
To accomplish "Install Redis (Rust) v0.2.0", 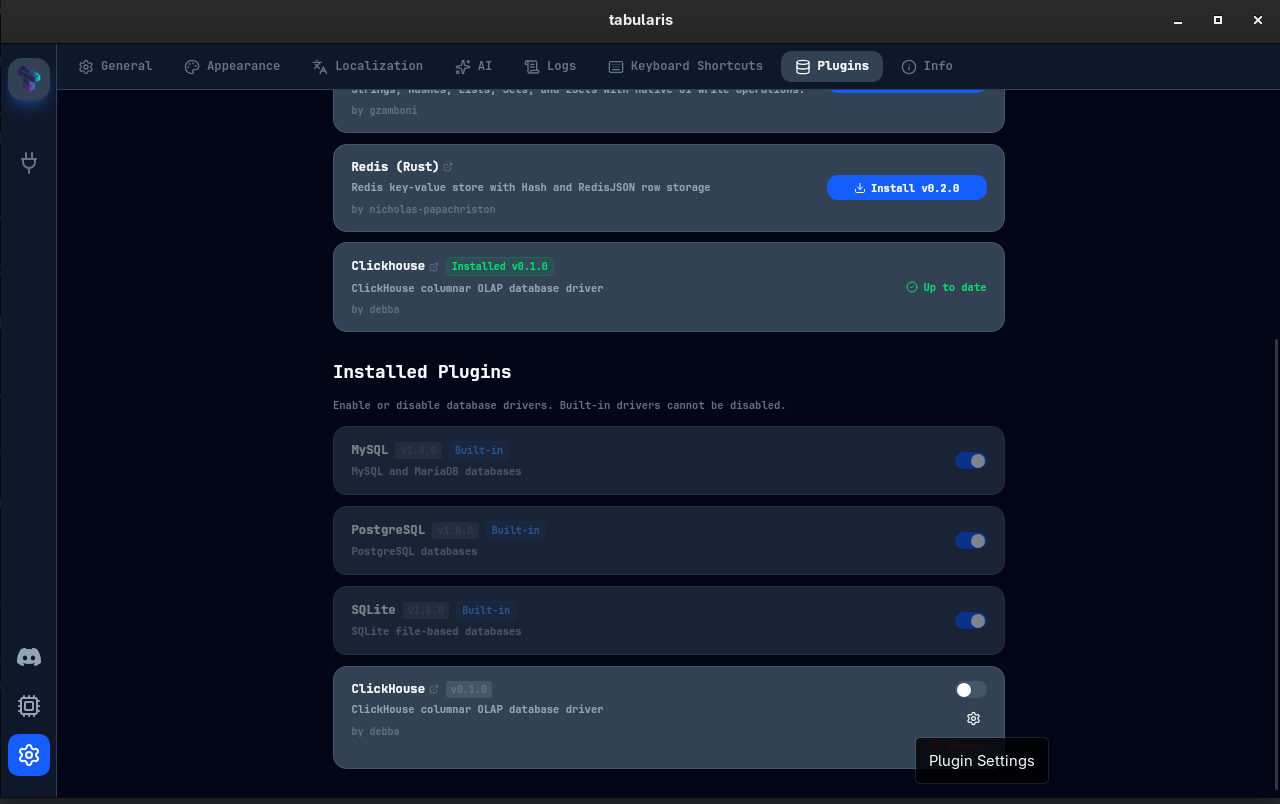I will [907, 187].
